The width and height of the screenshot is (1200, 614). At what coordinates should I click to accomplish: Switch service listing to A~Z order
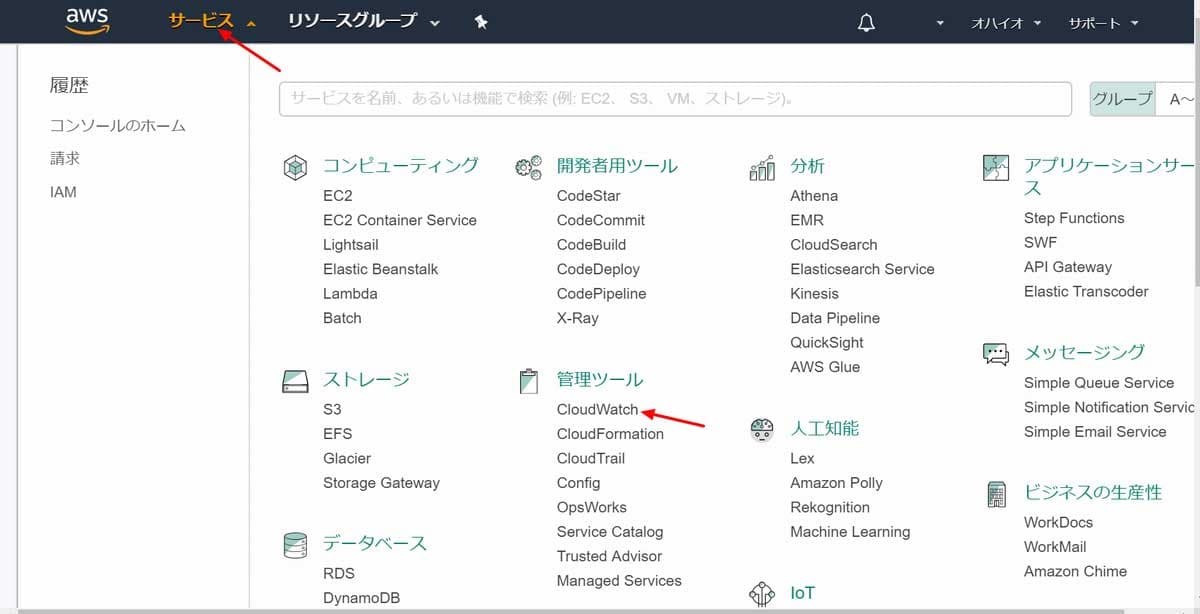pos(1180,99)
